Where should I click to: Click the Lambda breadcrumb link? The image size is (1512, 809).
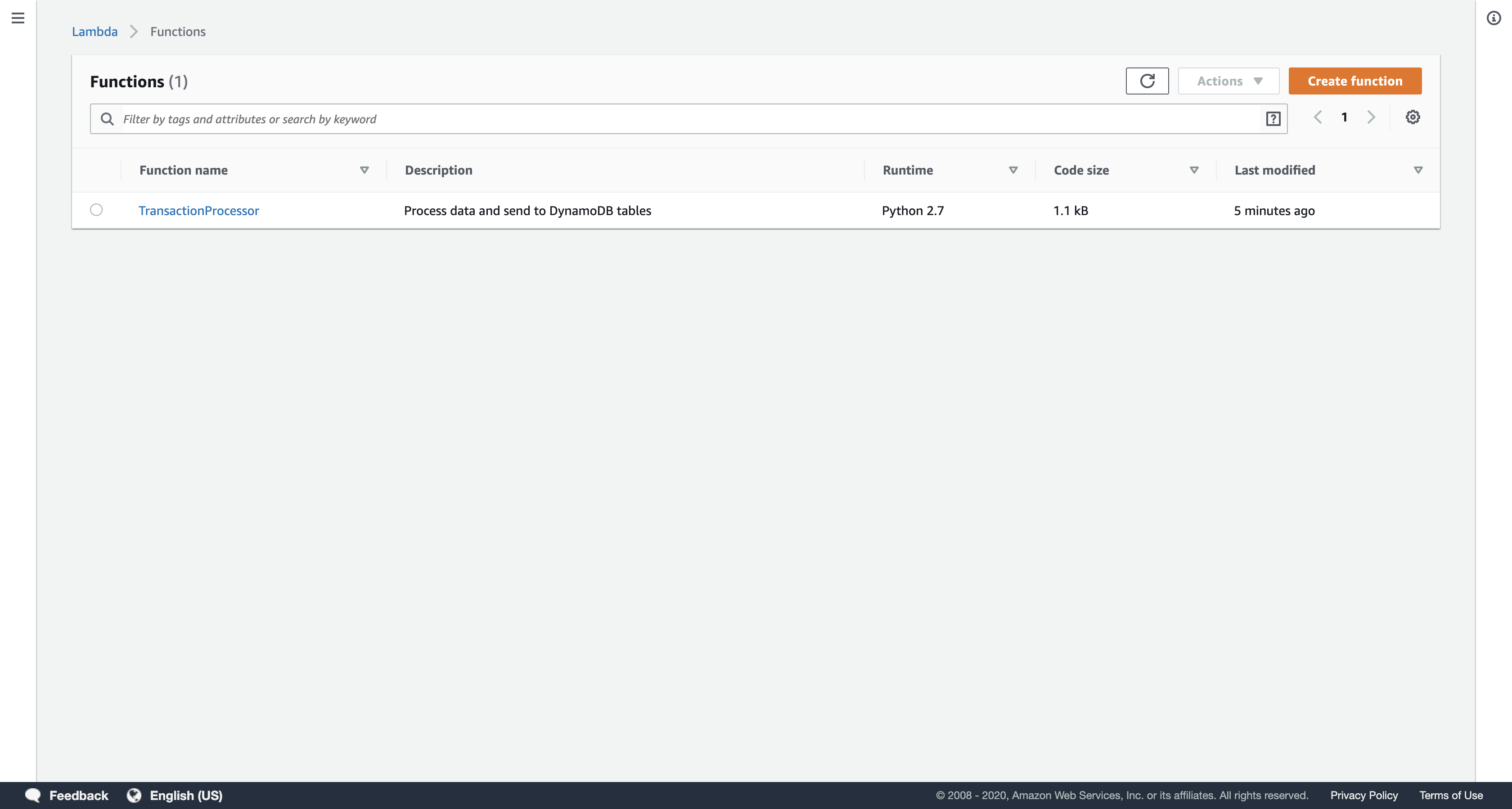[94, 31]
